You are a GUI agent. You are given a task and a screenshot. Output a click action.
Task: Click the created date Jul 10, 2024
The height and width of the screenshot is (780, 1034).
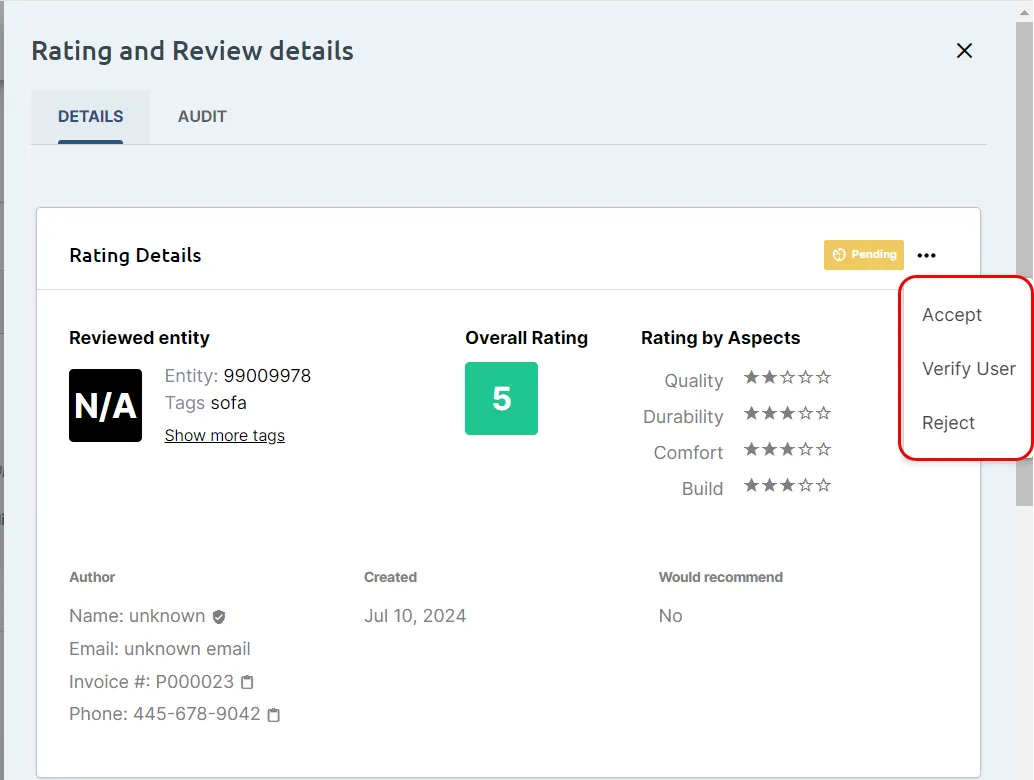[415, 616]
